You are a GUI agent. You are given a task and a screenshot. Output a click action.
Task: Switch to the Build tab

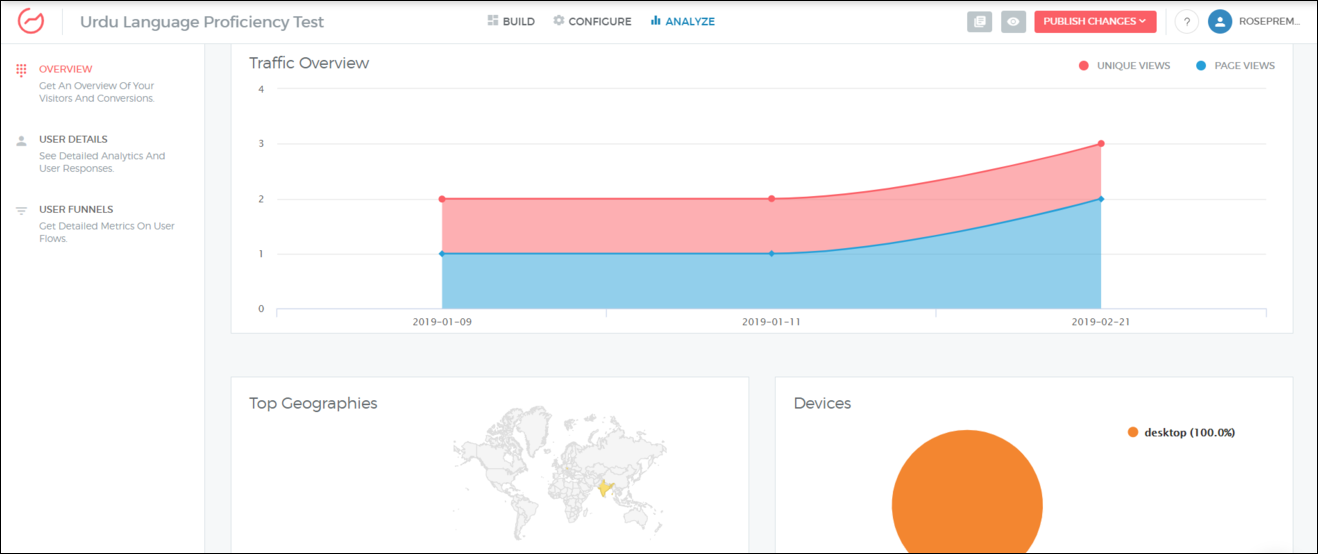point(511,21)
